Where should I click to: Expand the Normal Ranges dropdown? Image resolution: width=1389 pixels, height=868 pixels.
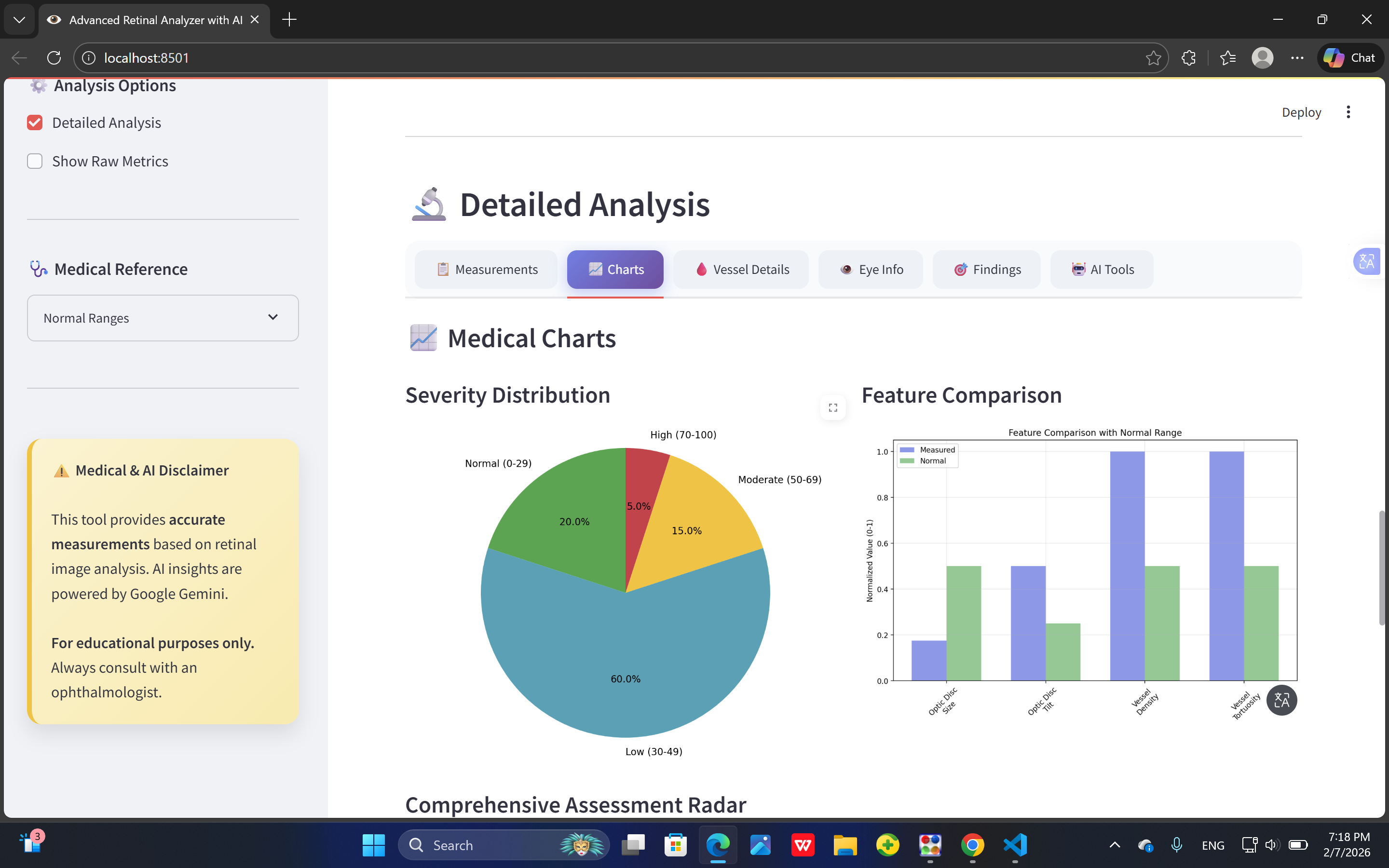point(163,318)
